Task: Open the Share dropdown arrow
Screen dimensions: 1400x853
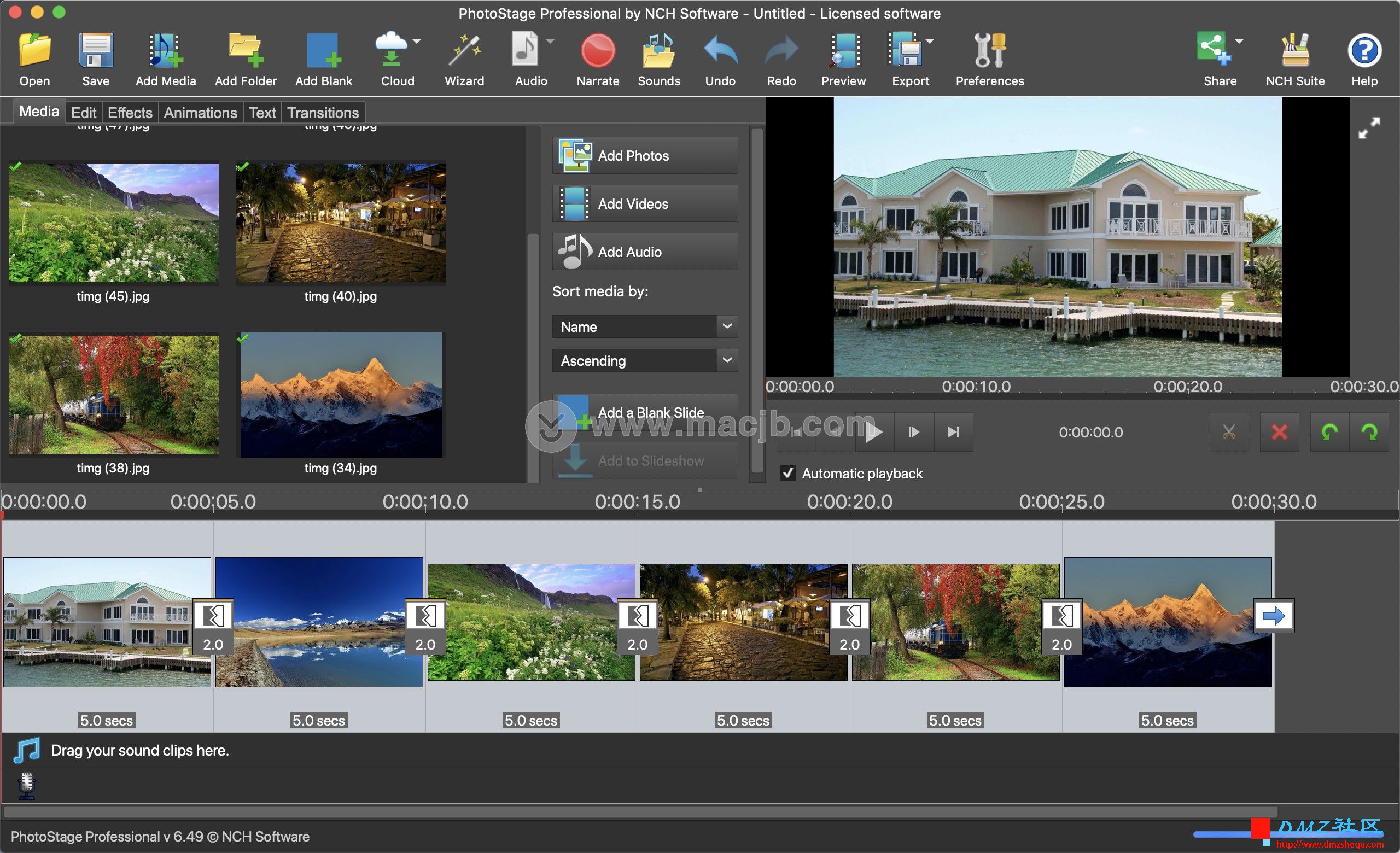Action: click(1239, 42)
